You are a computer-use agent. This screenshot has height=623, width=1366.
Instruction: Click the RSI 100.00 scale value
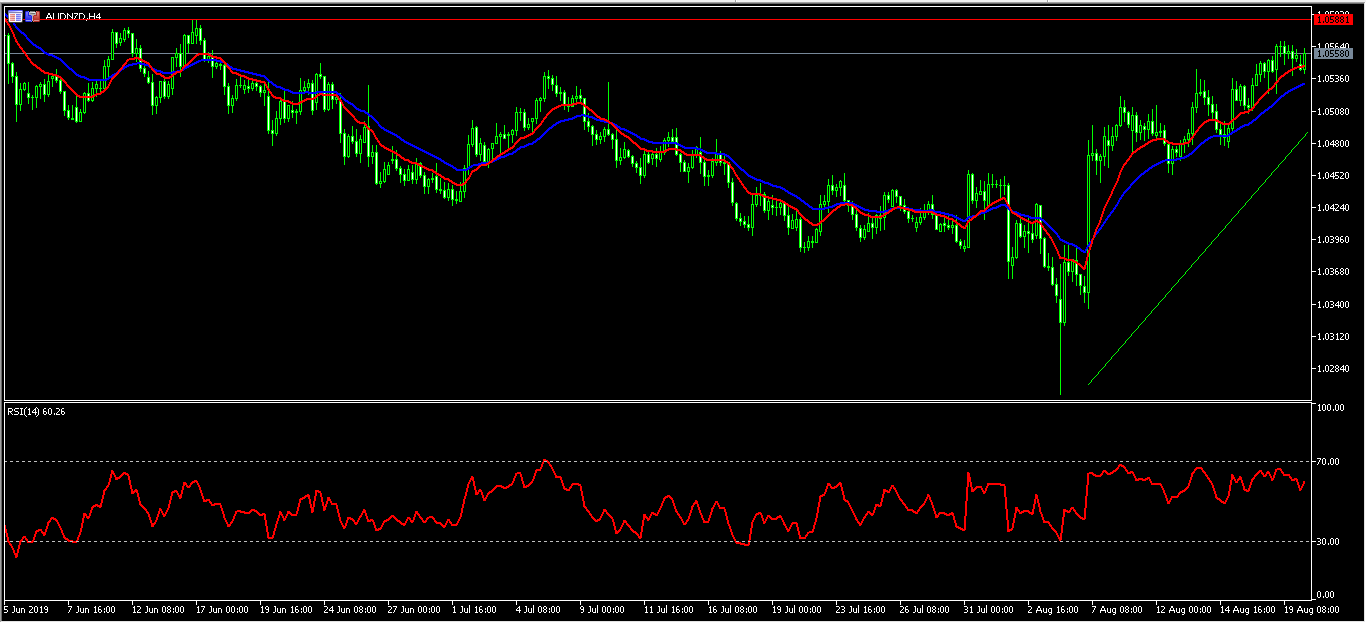tap(1330, 408)
